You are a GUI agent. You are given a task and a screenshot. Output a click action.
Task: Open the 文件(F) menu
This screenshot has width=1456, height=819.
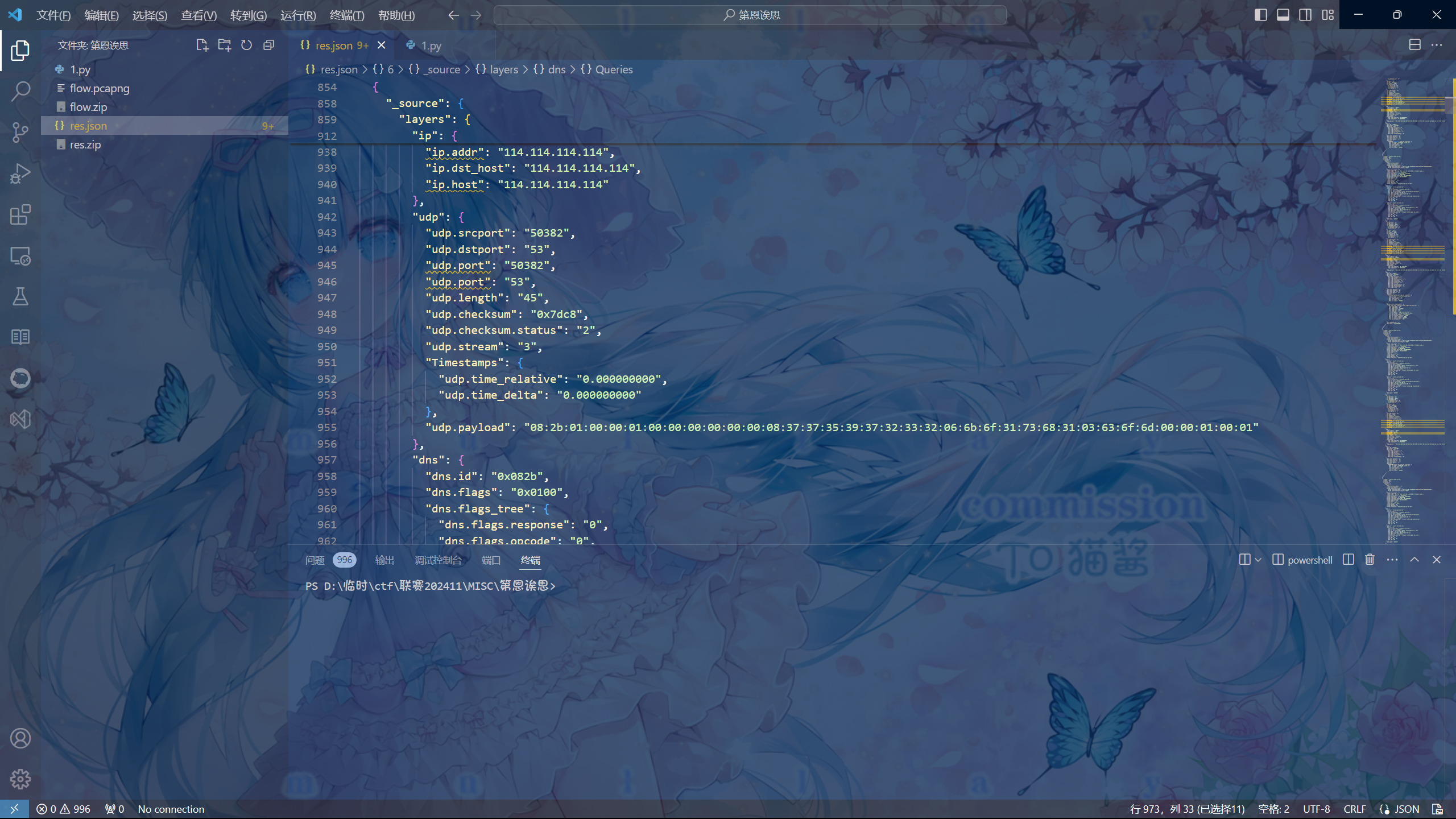(53, 15)
